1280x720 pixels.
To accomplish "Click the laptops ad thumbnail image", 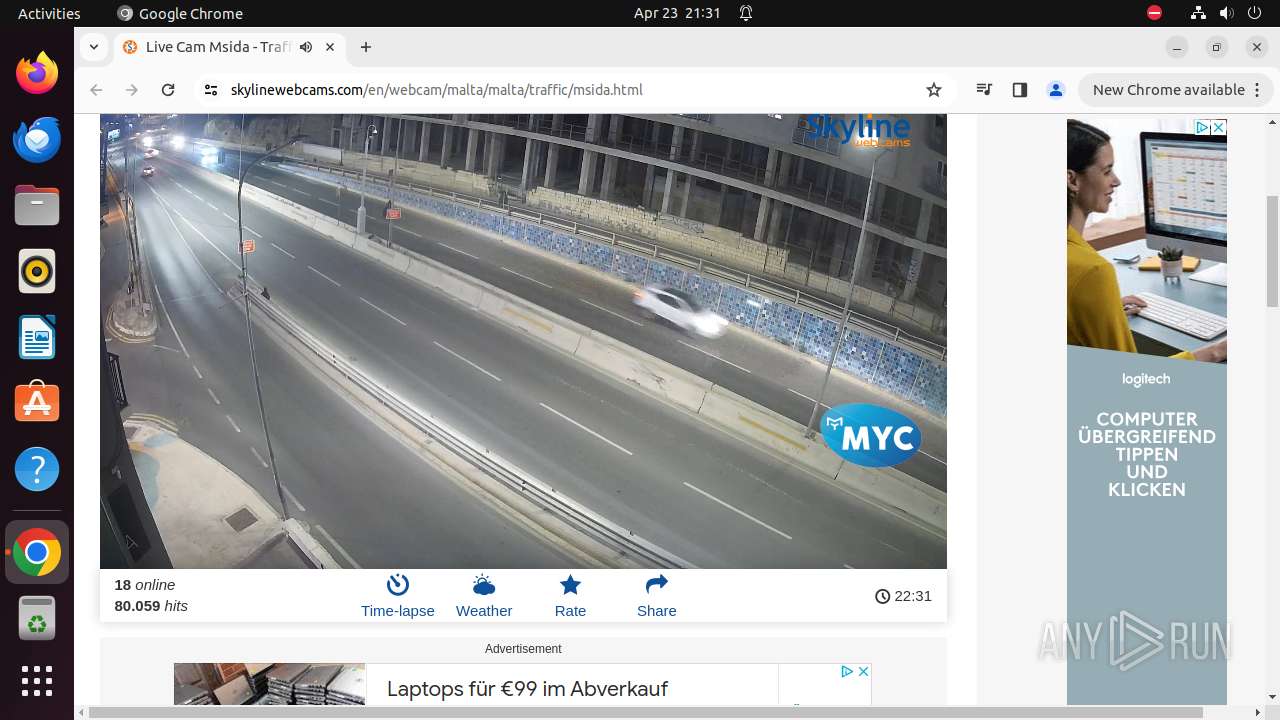I will coord(270,685).
